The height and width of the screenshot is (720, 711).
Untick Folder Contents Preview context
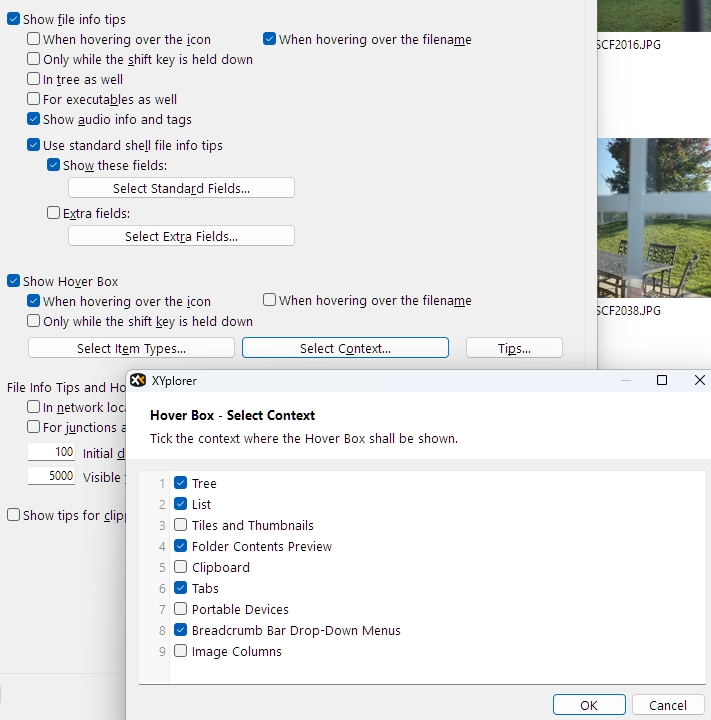tap(181, 546)
